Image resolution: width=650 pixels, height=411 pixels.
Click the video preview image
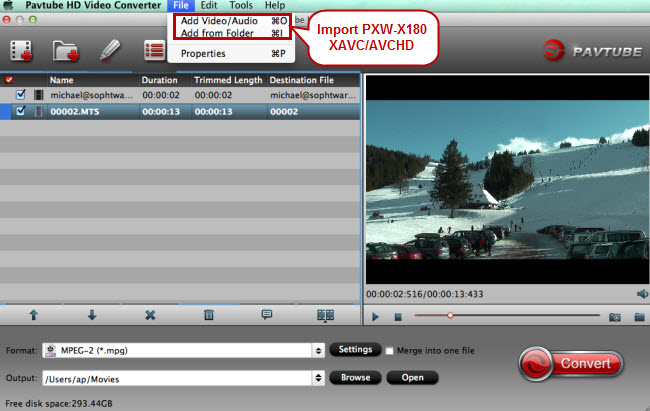pos(507,180)
